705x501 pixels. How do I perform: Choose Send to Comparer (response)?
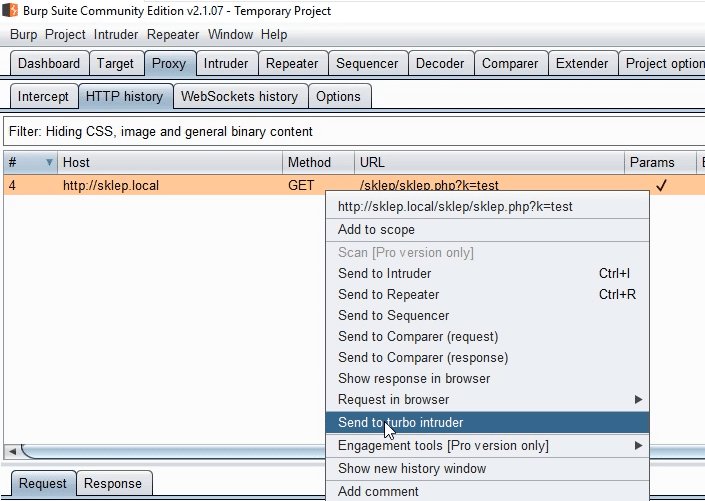coord(487,358)
